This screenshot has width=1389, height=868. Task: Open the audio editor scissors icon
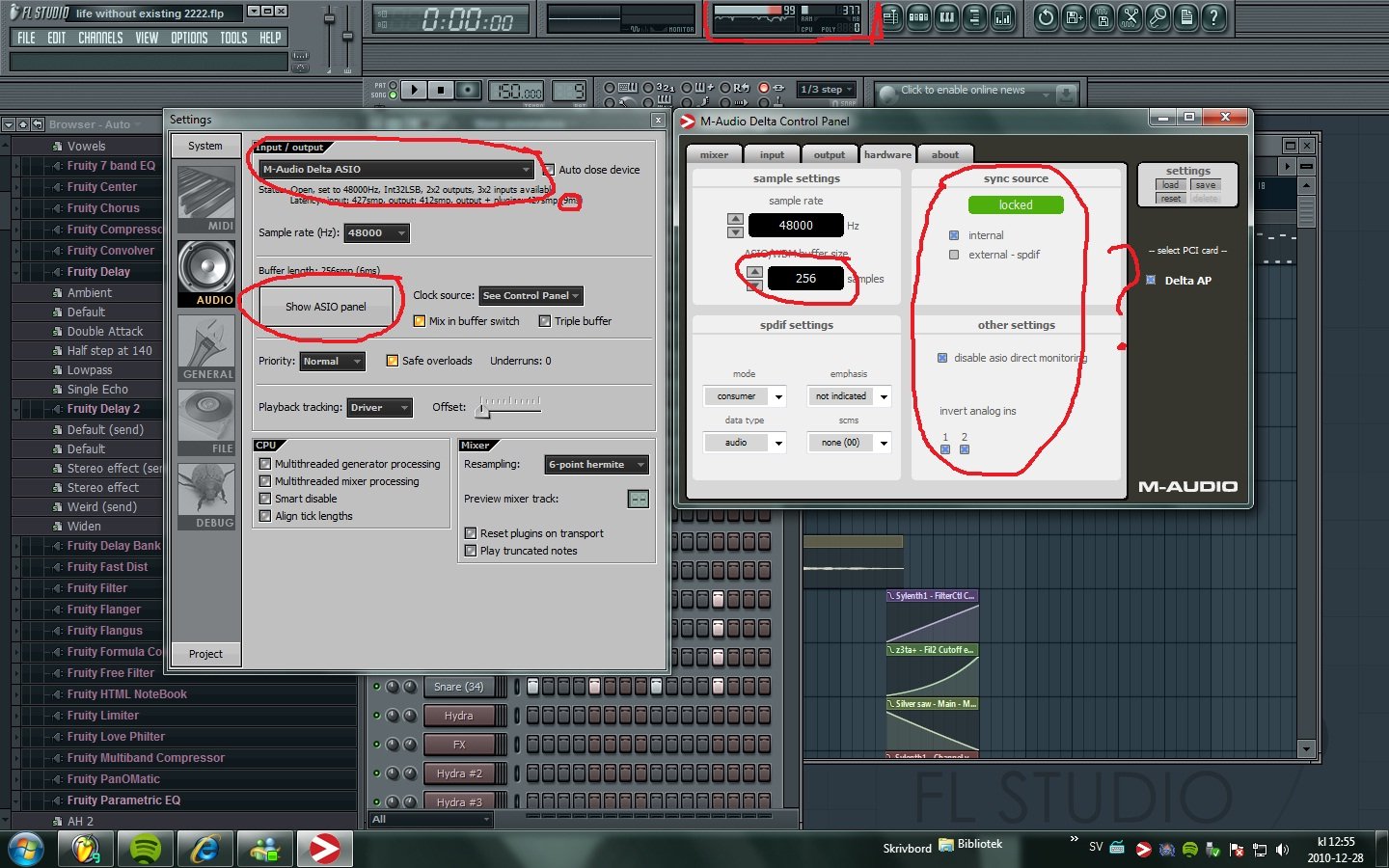(x=1130, y=17)
